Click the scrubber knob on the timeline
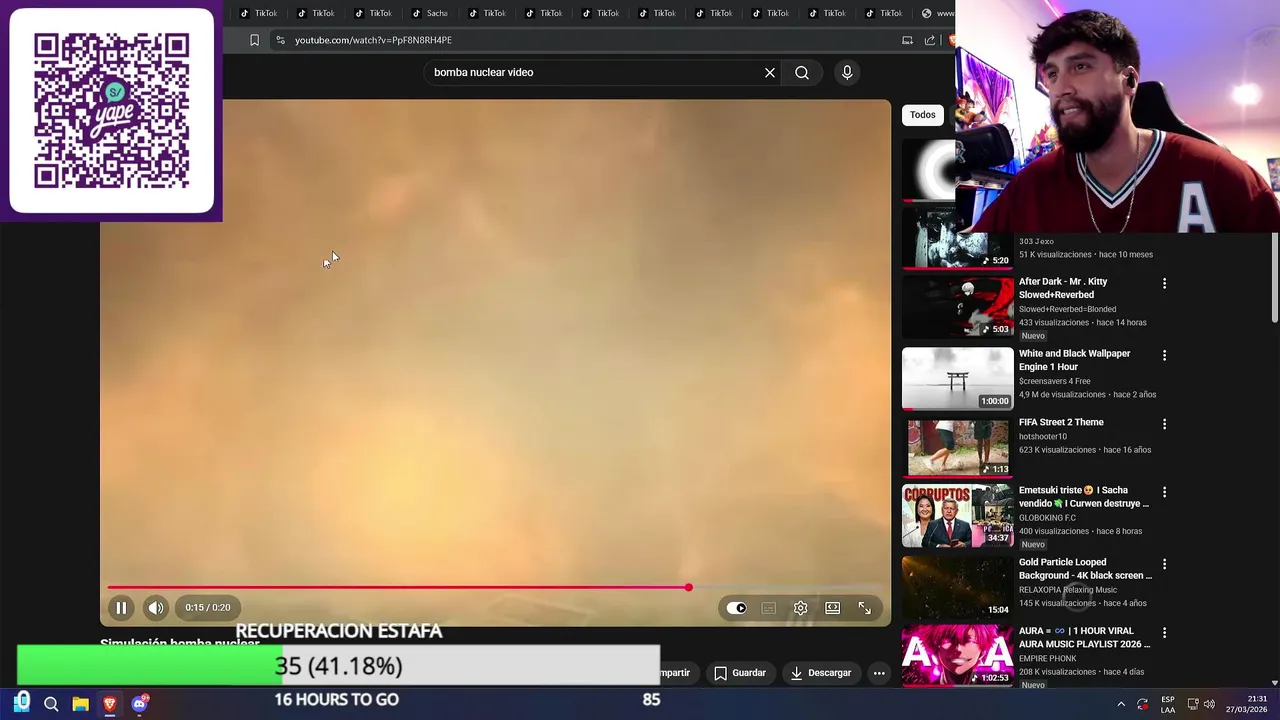 (x=688, y=588)
